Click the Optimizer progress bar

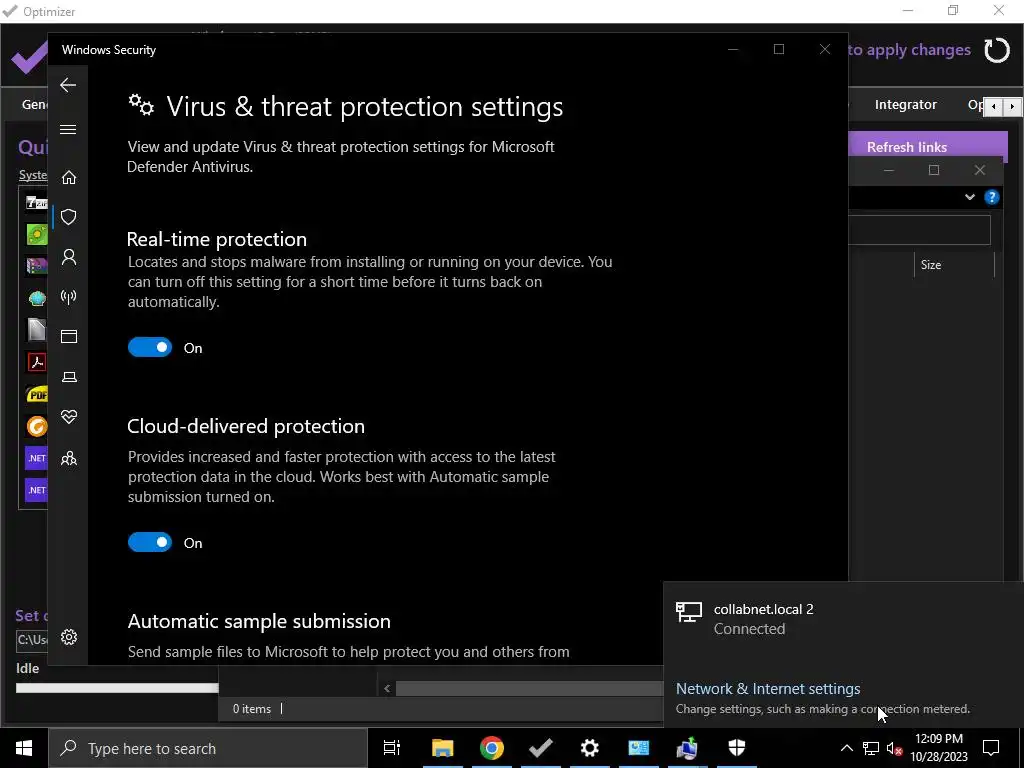tap(117, 688)
